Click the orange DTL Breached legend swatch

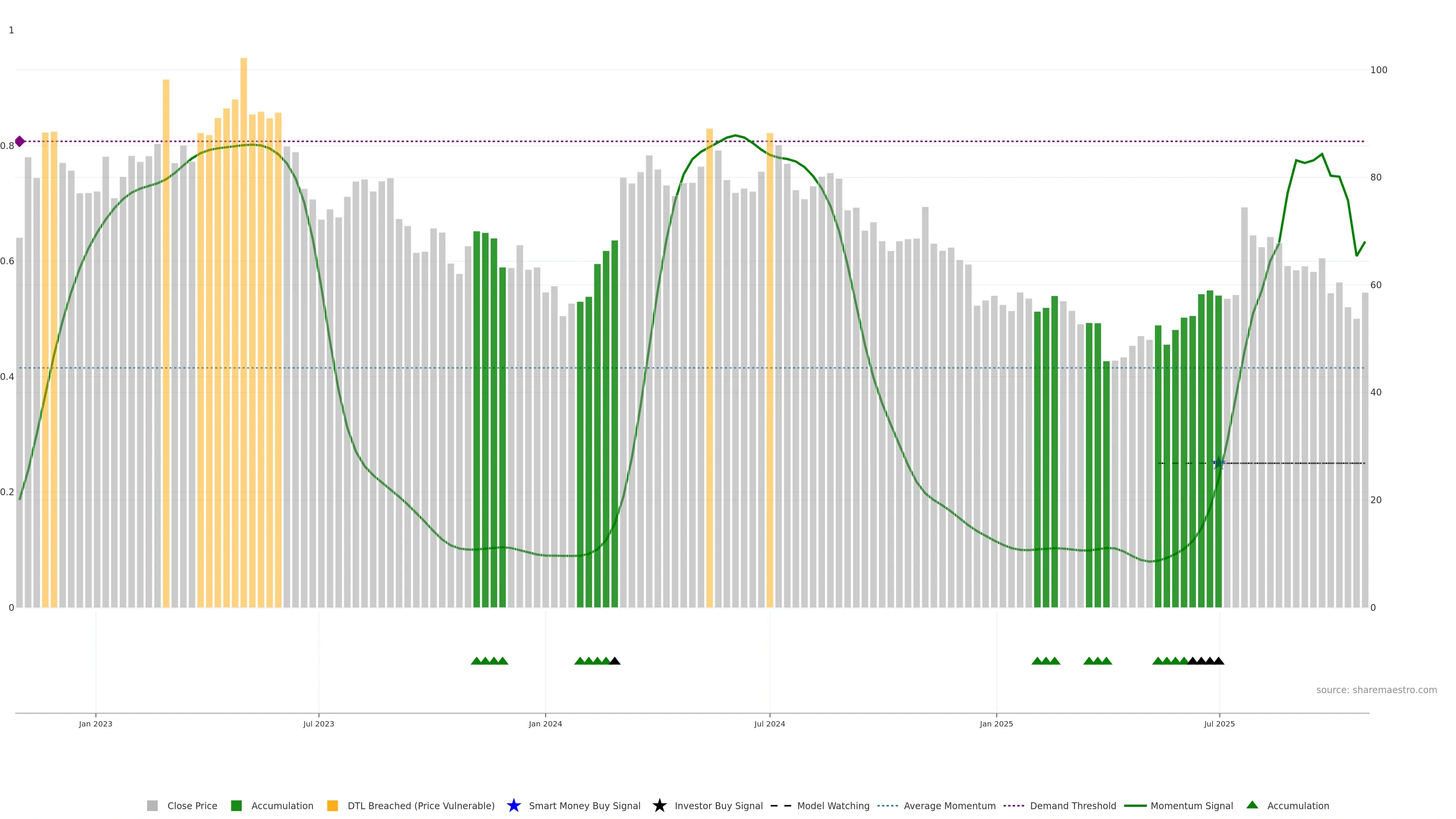(333, 805)
